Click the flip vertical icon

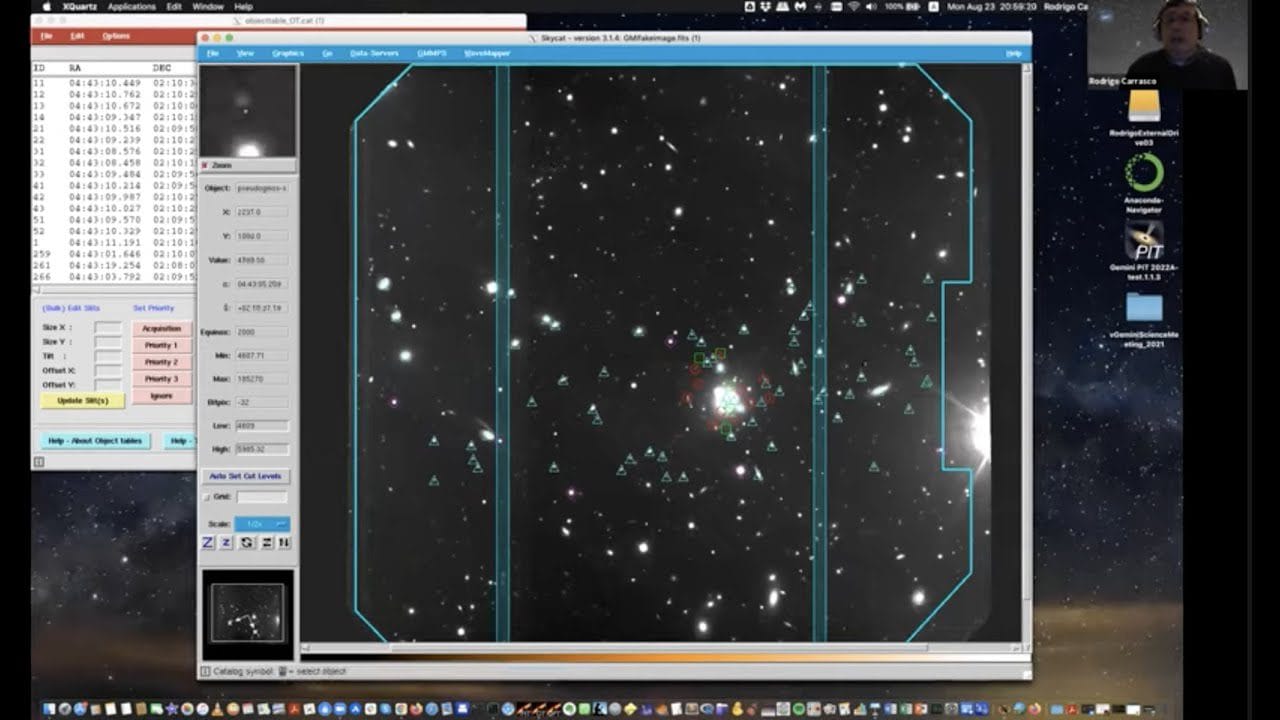(x=284, y=542)
